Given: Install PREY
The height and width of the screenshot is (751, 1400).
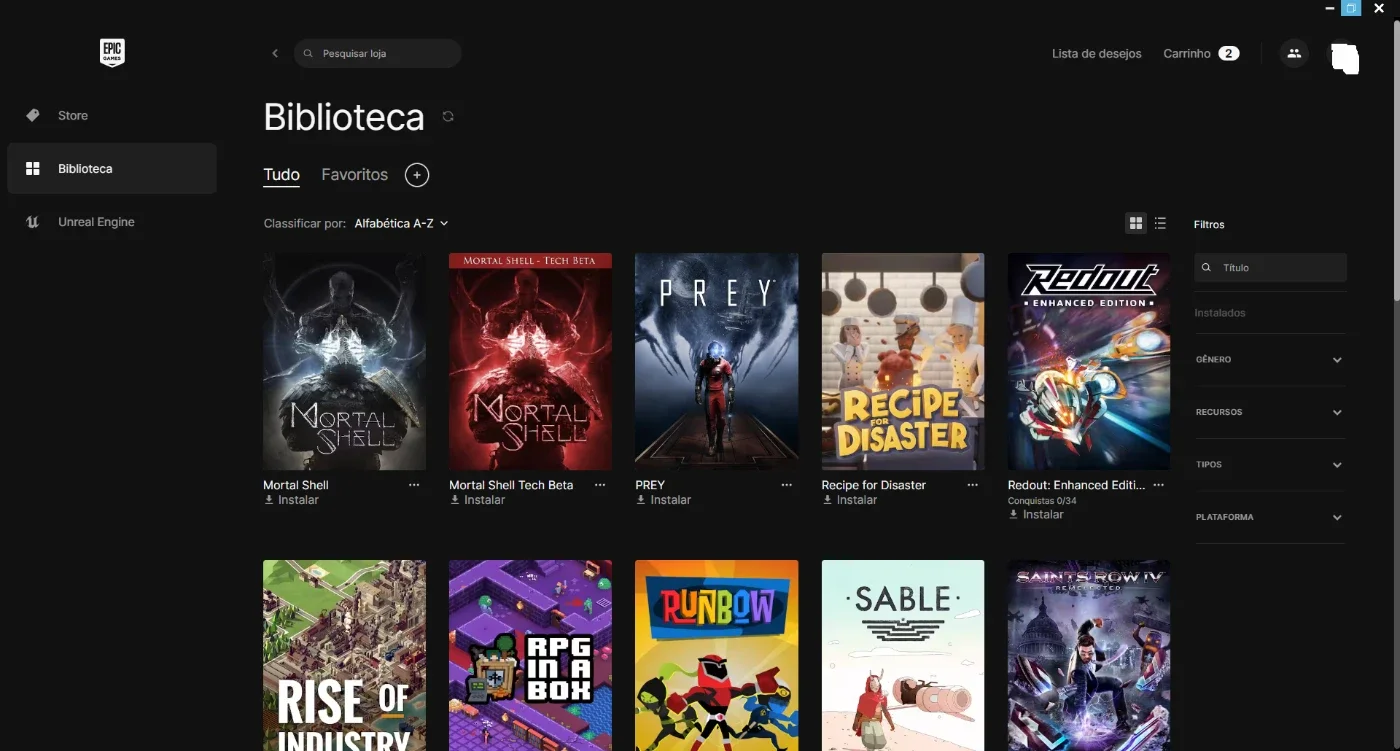Looking at the screenshot, I should pos(663,500).
